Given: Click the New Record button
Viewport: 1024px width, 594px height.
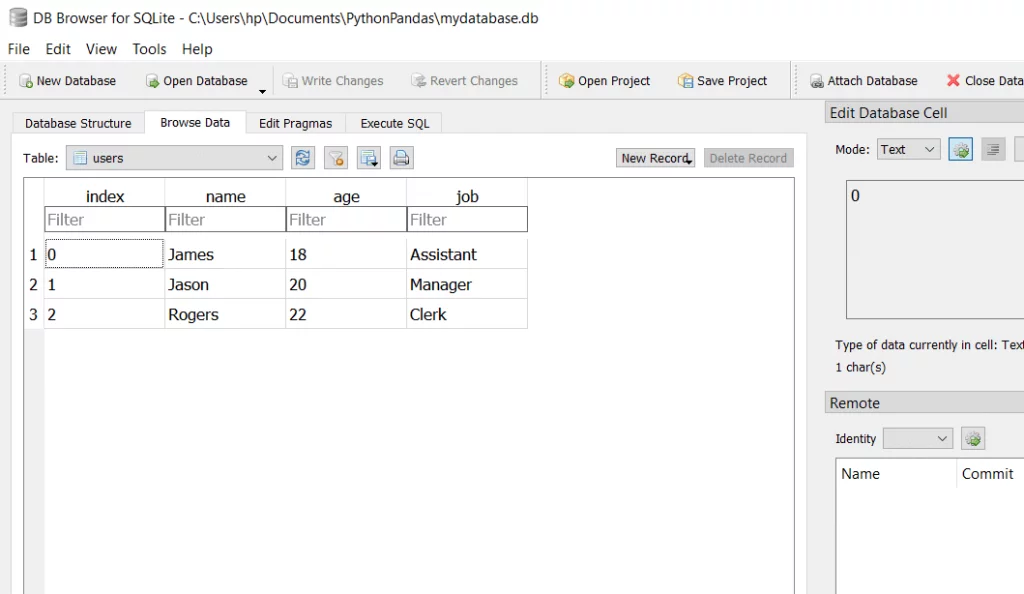Looking at the screenshot, I should click(x=655, y=158).
